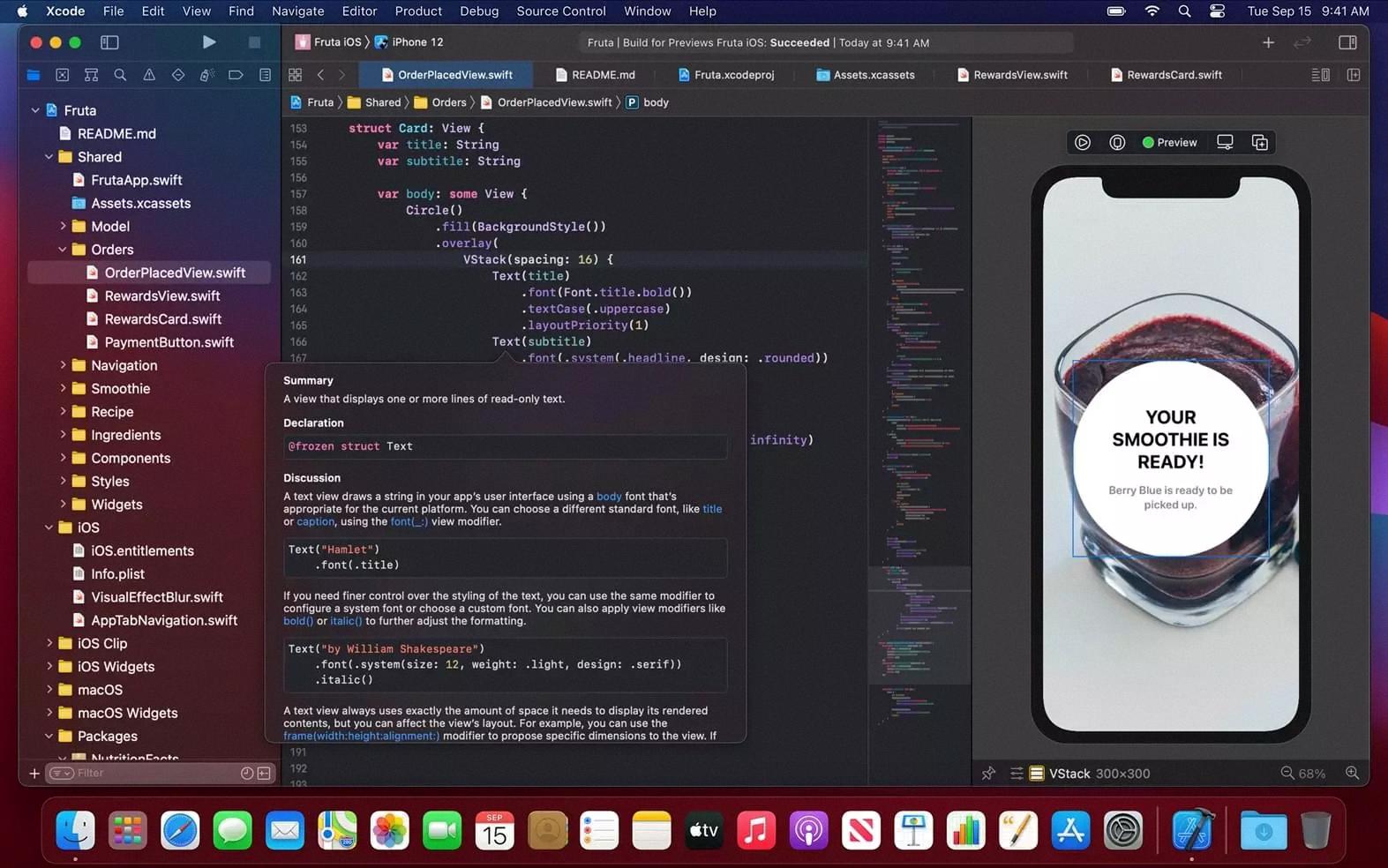The height and width of the screenshot is (868, 1388).
Task: Select the Issue navigator warning icon
Action: point(149,75)
